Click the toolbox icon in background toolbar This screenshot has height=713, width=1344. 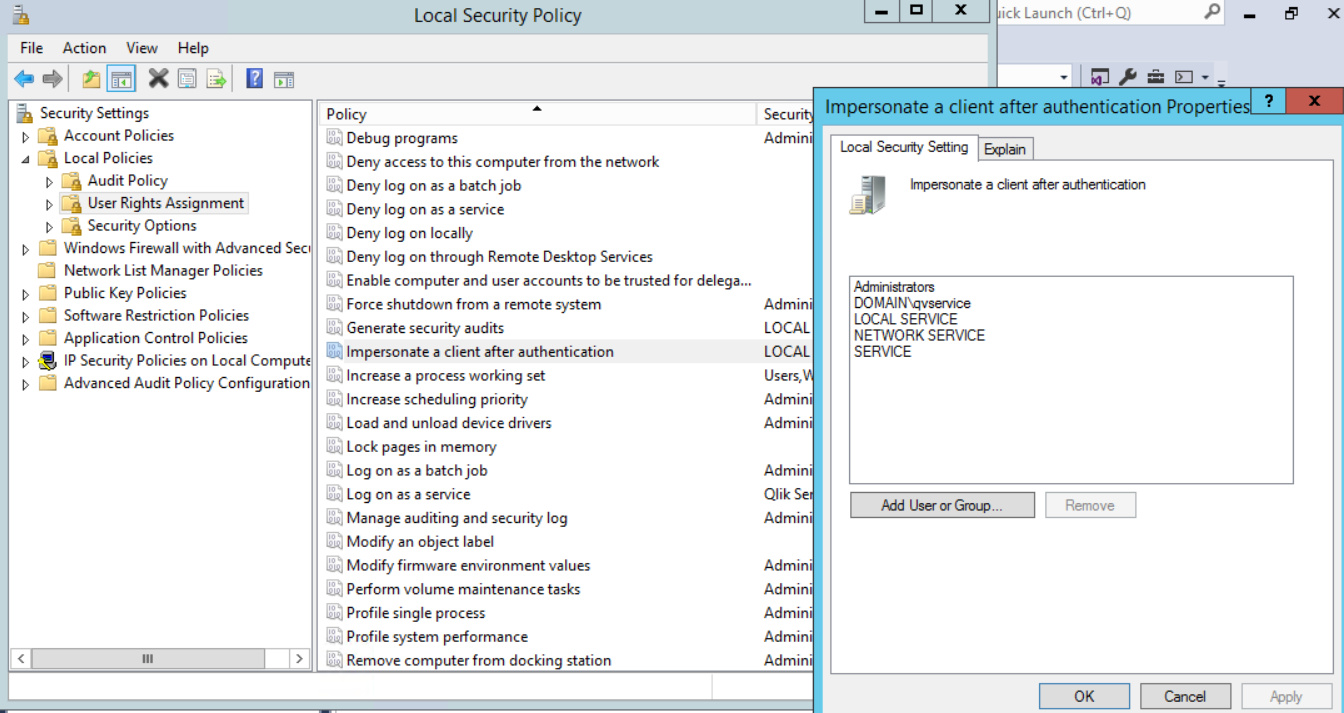[x=1155, y=77]
